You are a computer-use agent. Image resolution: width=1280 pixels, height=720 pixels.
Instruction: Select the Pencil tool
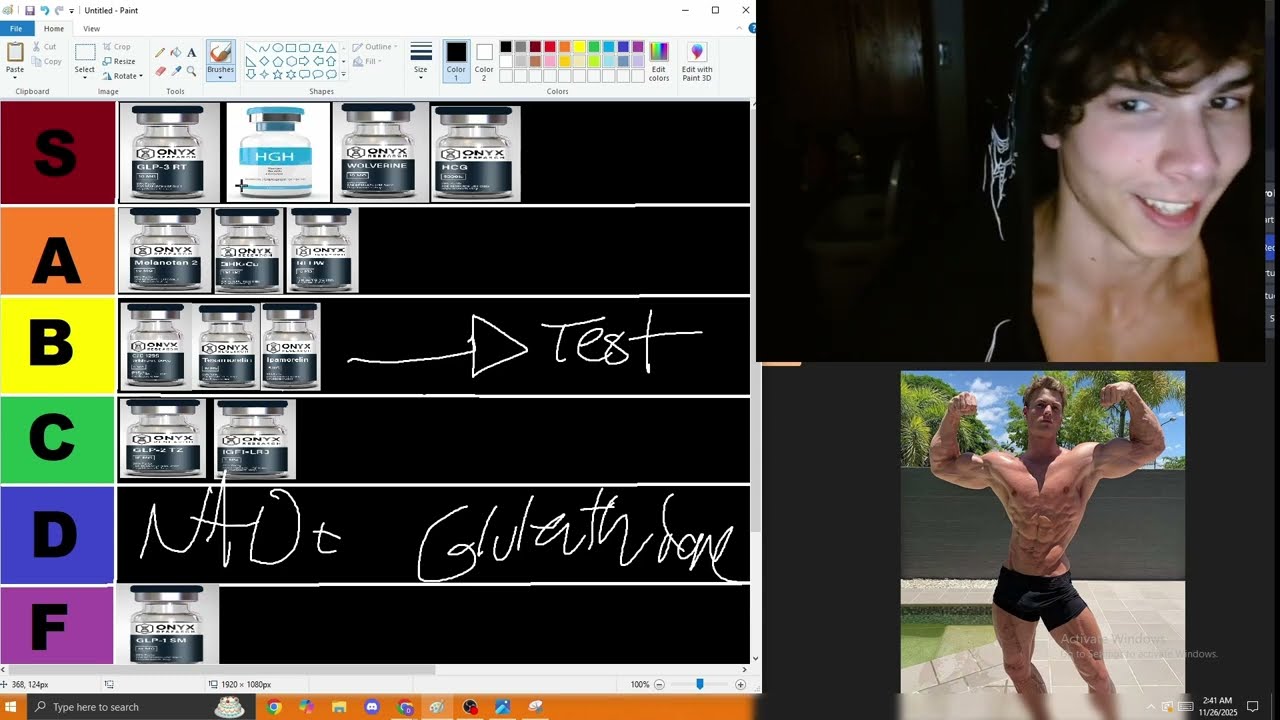pyautogui.click(x=159, y=53)
